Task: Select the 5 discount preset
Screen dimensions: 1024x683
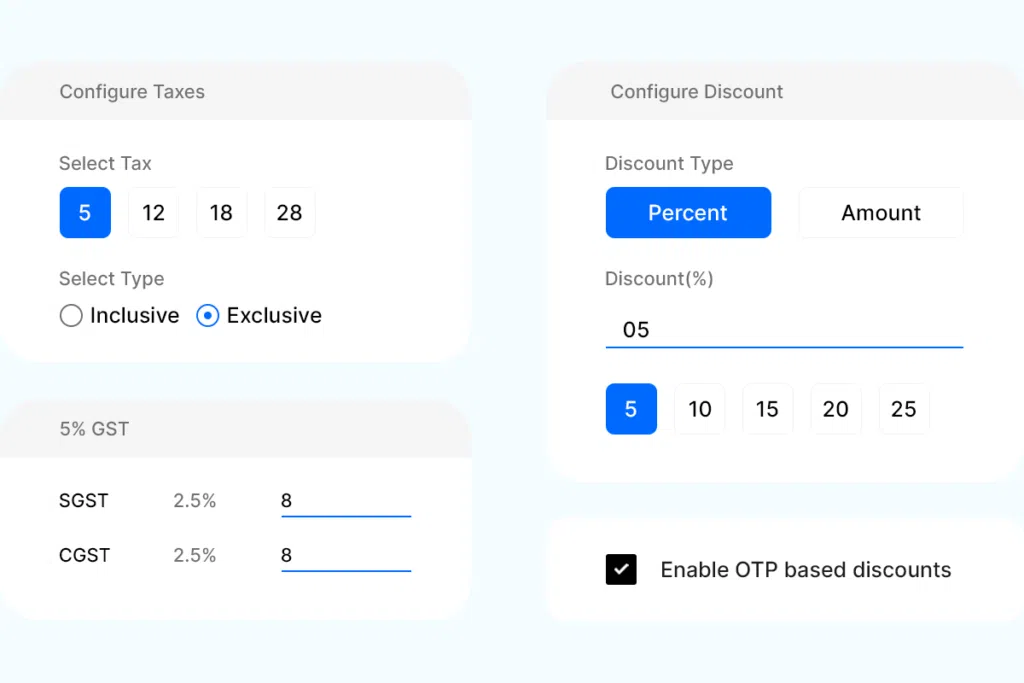Action: coord(631,409)
